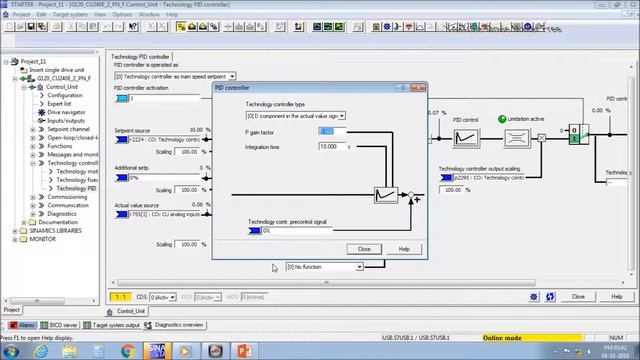Switch to the BICO server tab
The image size is (640, 360).
pyautogui.click(x=59, y=325)
